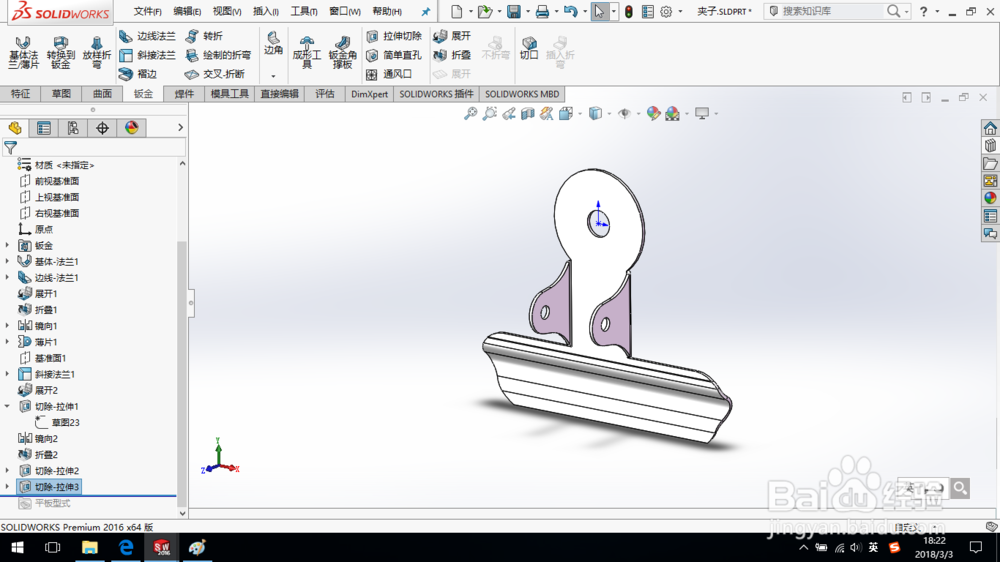Image resolution: width=1000 pixels, height=562 pixels.
Task: Click the 搜索知识库 search field
Action: pyautogui.click(x=832, y=11)
